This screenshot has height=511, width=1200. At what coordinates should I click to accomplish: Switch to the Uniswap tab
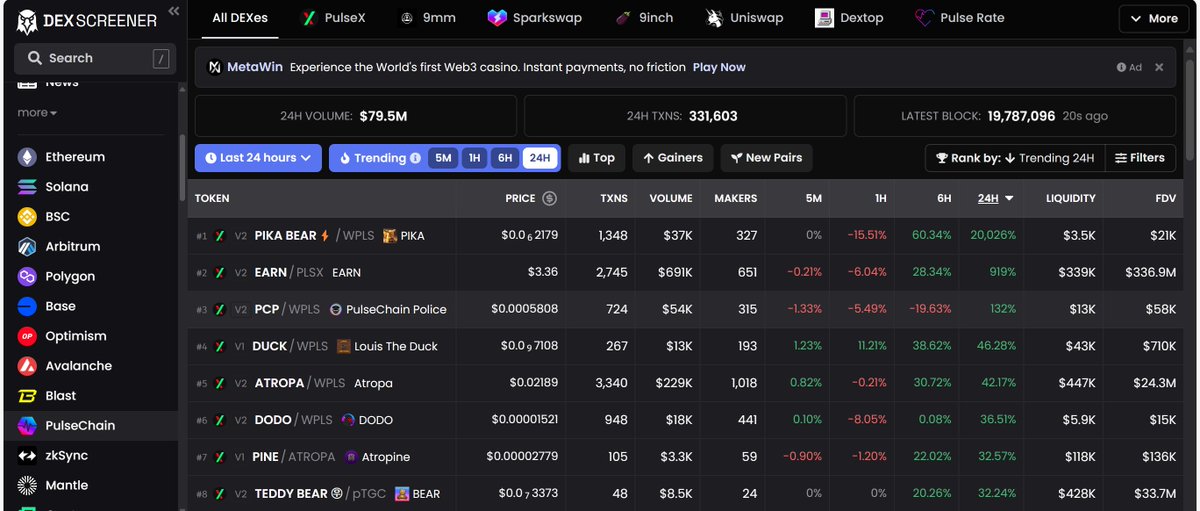tap(745, 18)
